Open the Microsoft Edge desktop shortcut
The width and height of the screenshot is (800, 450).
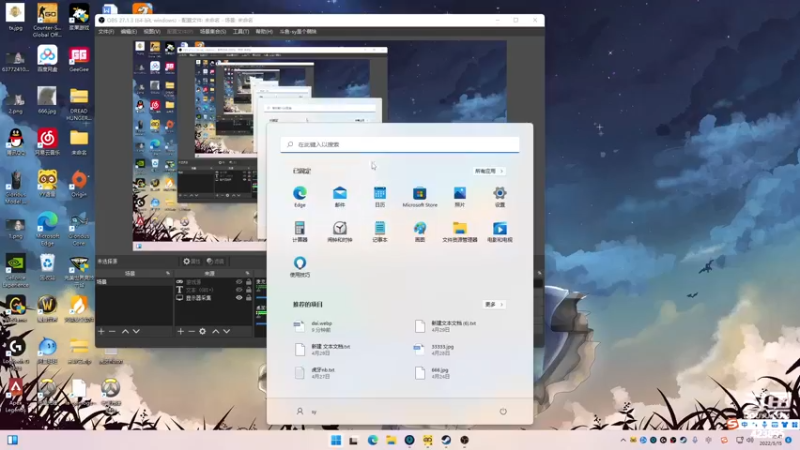click(47, 229)
